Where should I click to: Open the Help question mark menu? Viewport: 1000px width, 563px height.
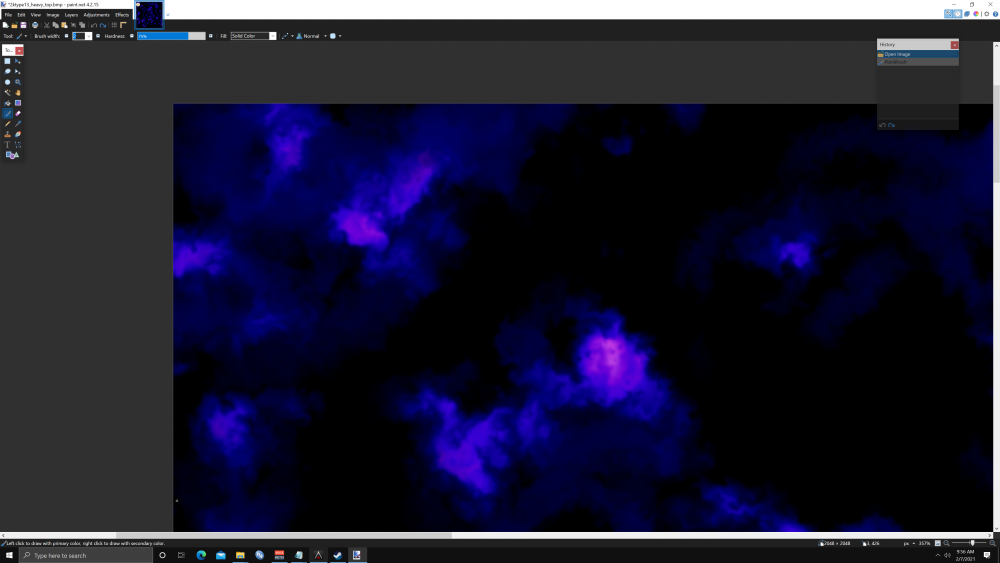tap(996, 13)
